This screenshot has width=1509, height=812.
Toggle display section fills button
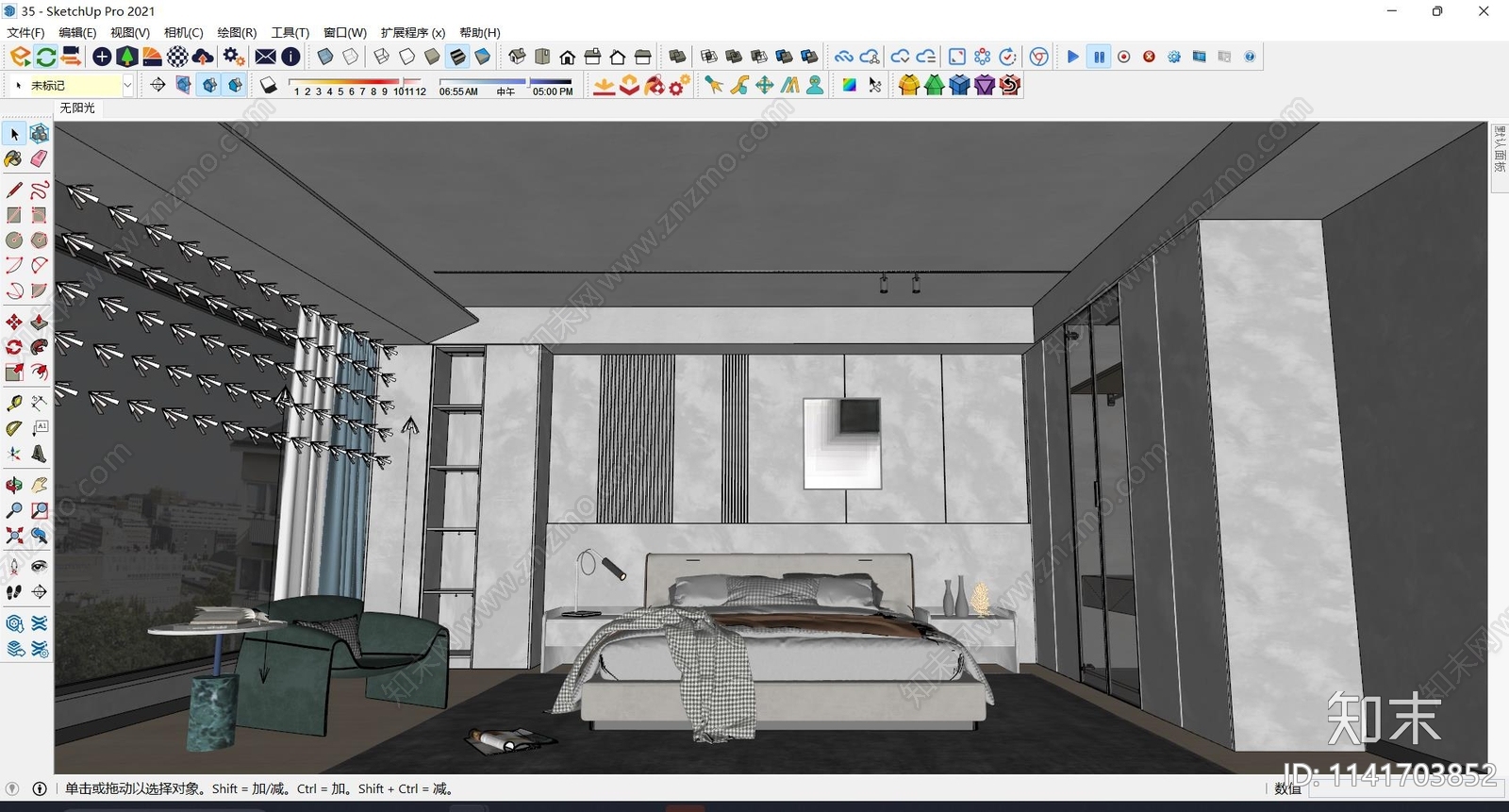[x=235, y=85]
